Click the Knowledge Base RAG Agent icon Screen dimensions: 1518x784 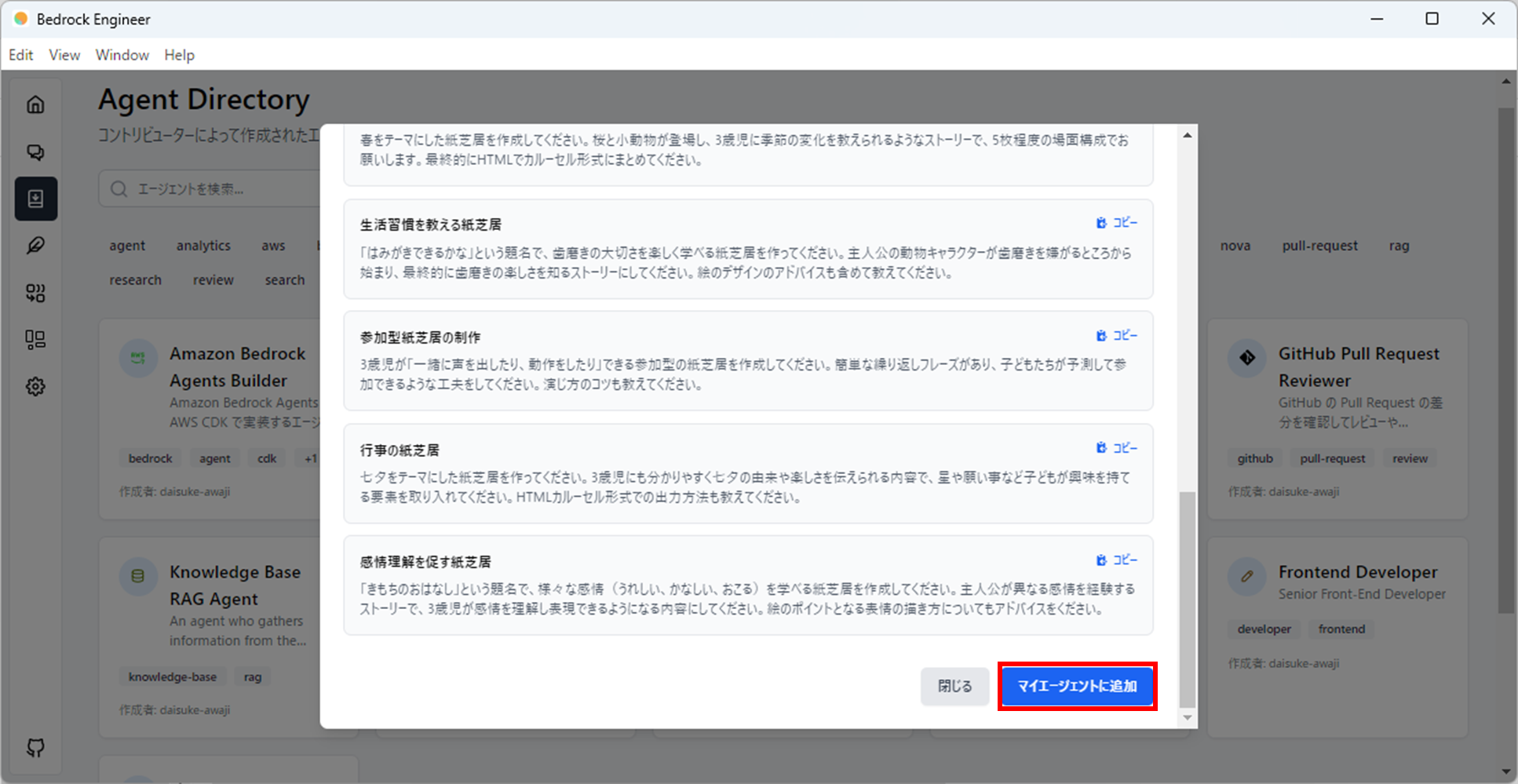138,576
